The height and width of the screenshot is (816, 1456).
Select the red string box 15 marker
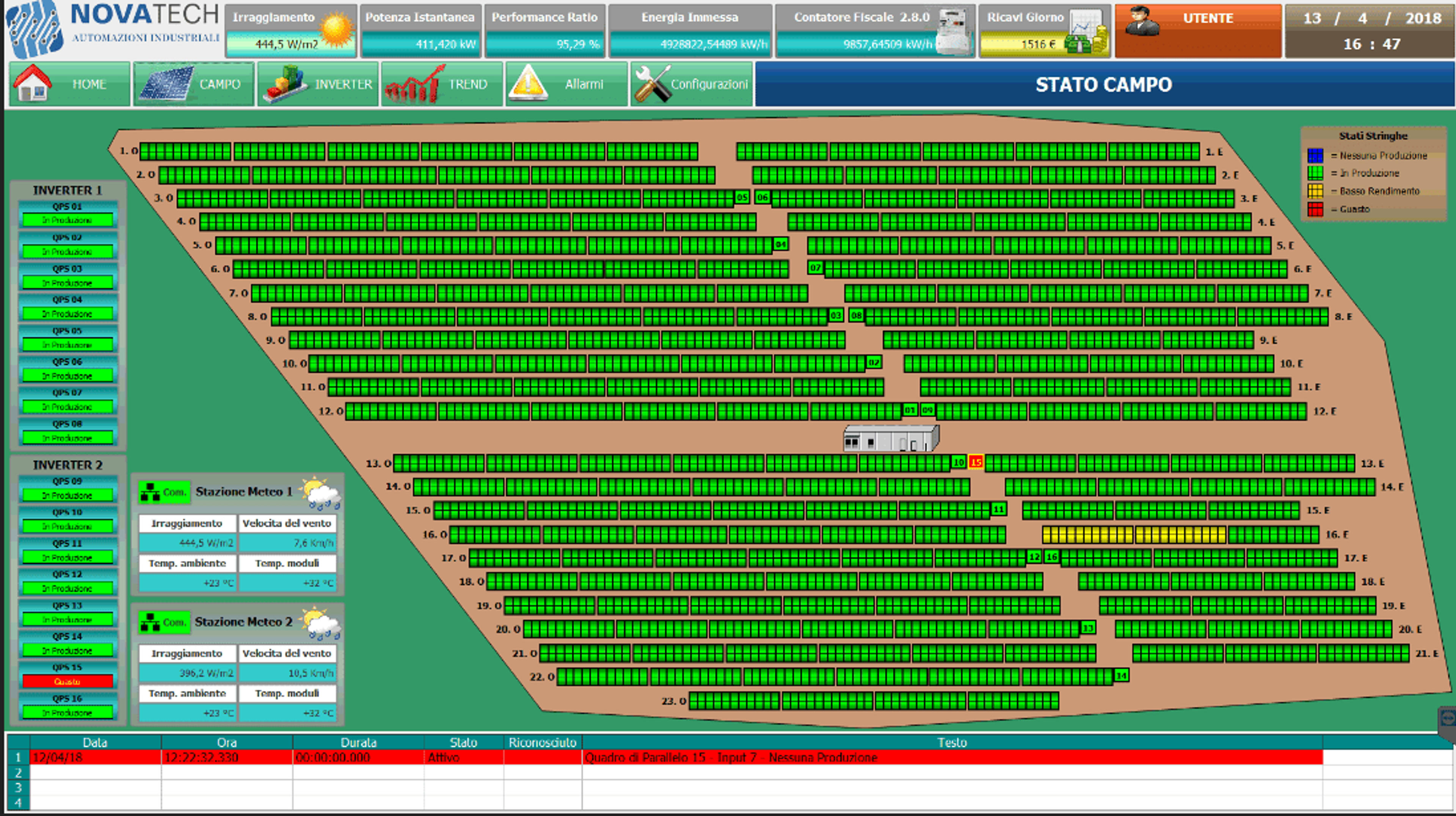(x=976, y=462)
